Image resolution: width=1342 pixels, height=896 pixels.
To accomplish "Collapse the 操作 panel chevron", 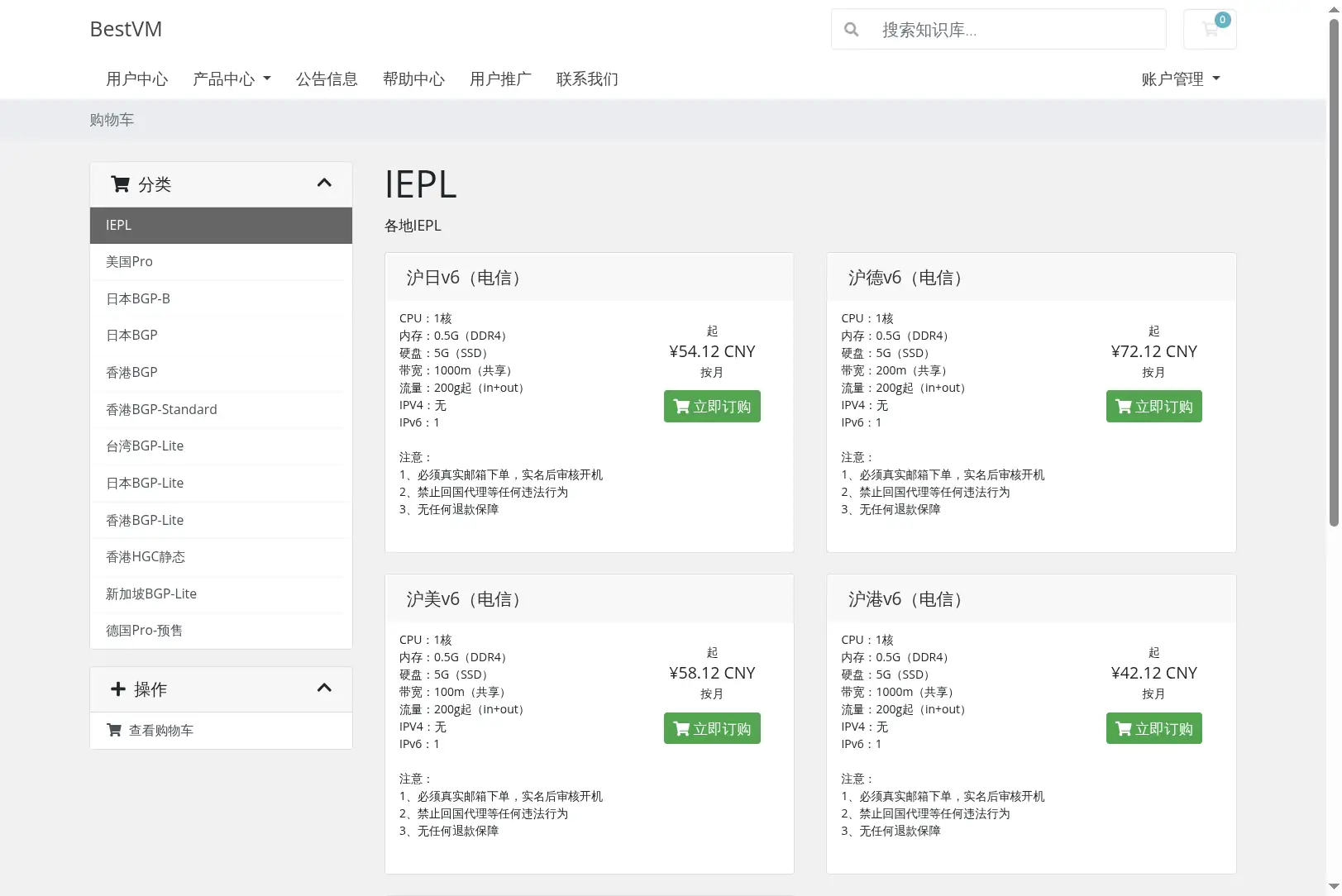I will (324, 689).
